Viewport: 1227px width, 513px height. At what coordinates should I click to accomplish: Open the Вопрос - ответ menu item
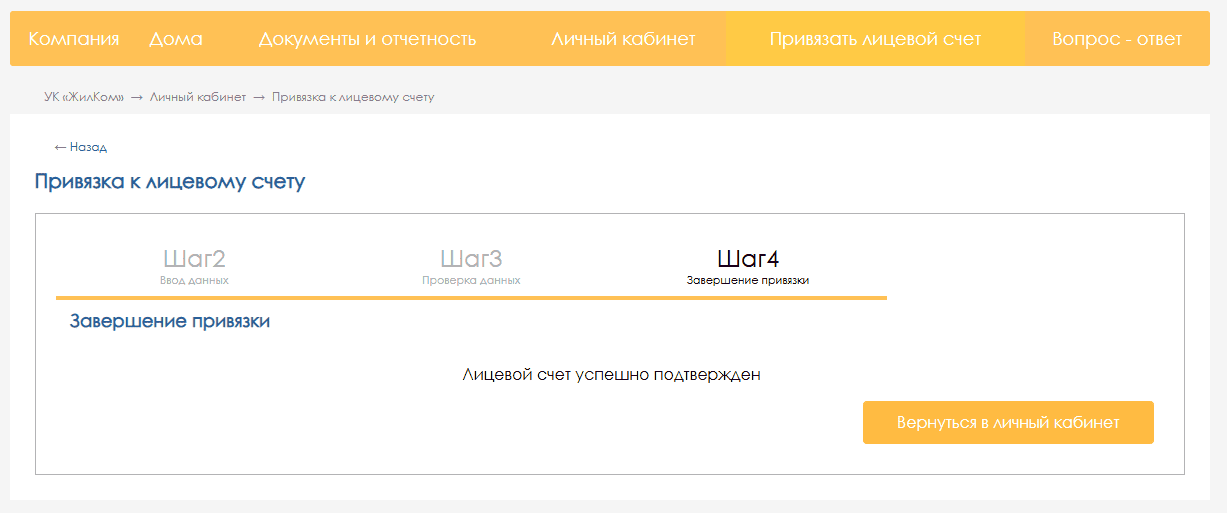pos(1117,39)
